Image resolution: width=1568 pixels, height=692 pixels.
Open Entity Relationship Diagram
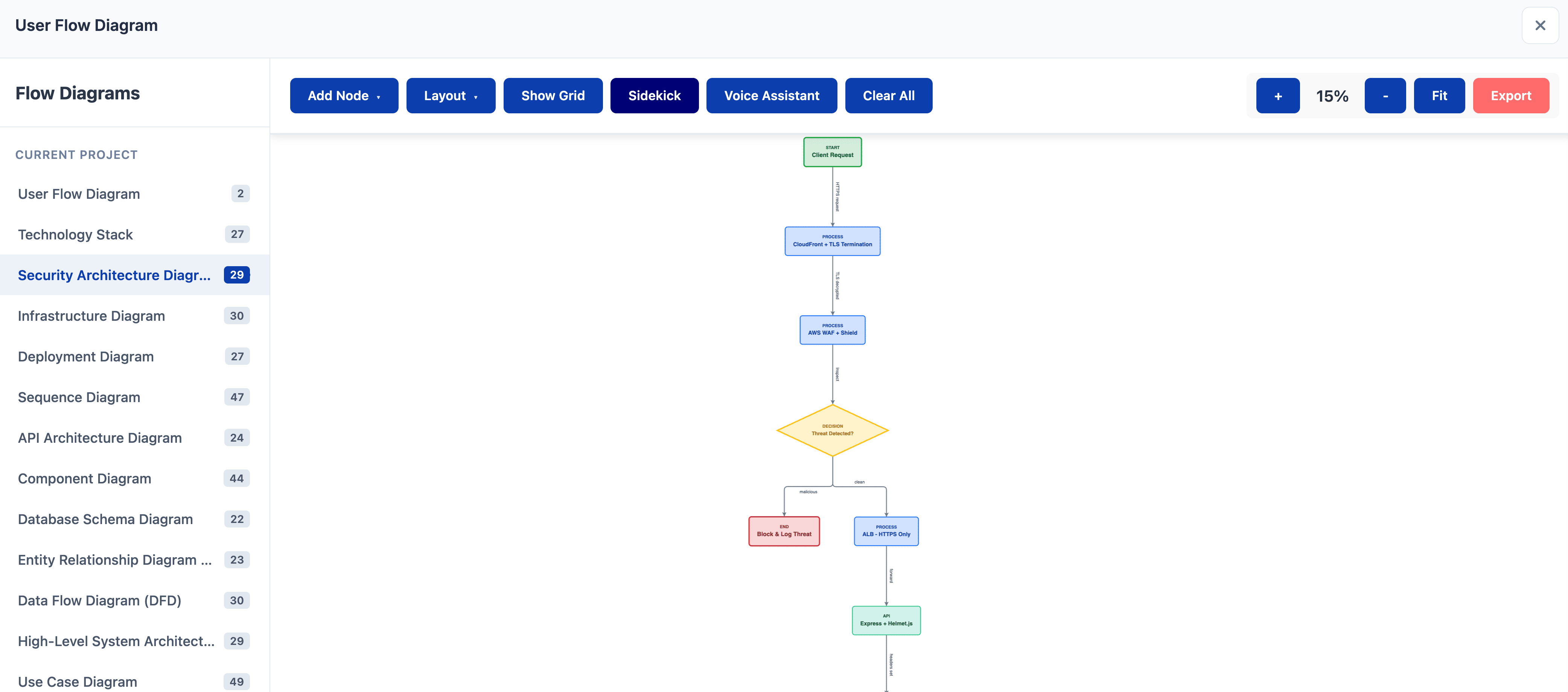134,560
